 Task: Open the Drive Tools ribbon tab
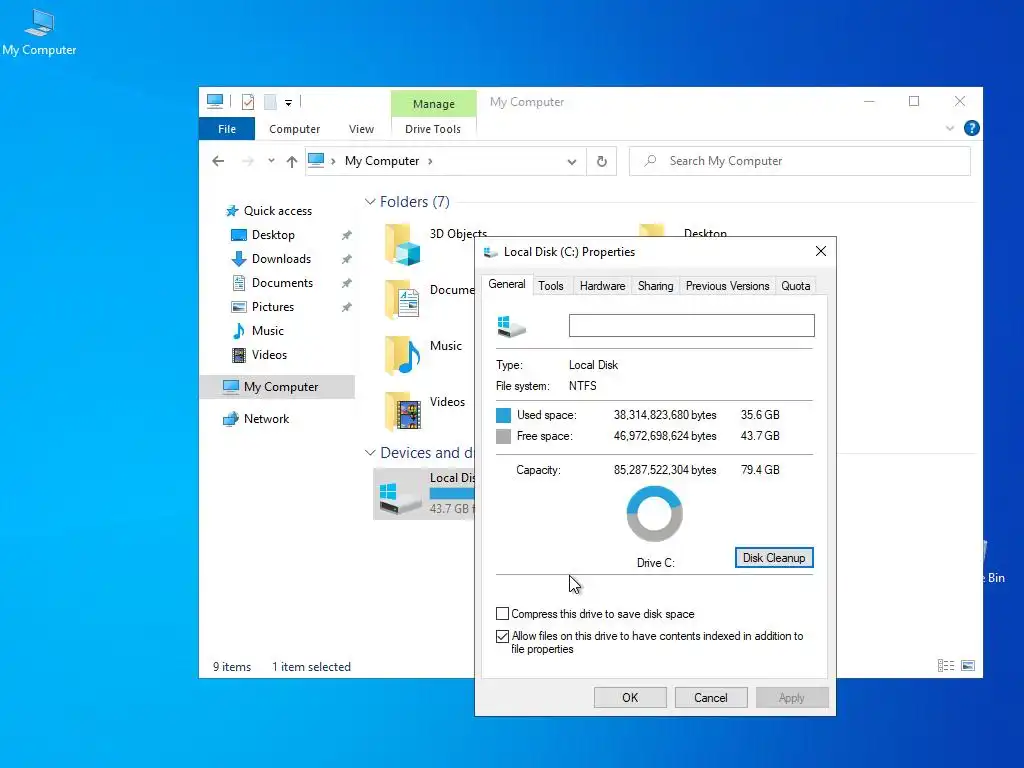[x=432, y=129]
